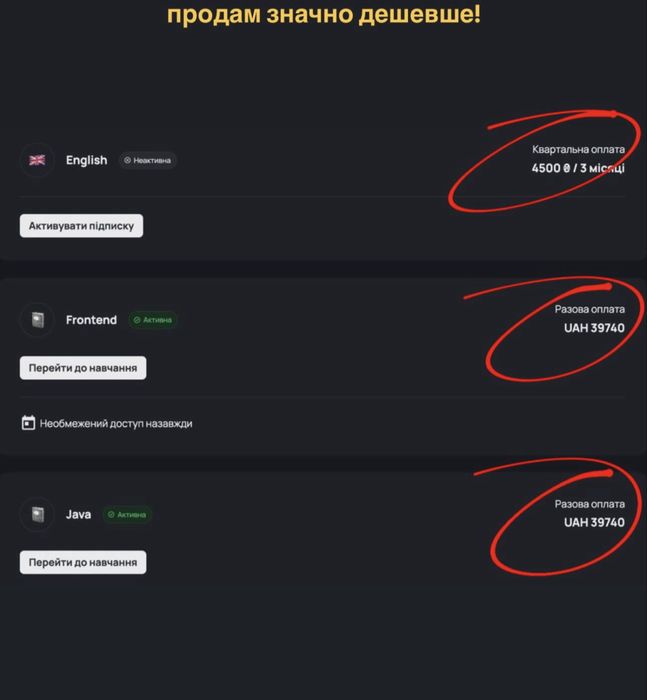Click the "Необмежений доступ назавжди" text

click(116, 424)
